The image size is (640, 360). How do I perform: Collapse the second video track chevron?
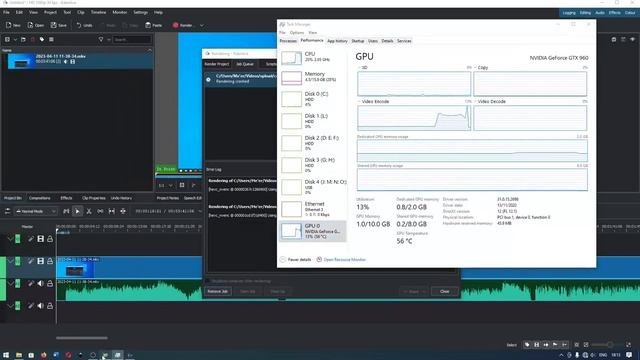(10, 261)
